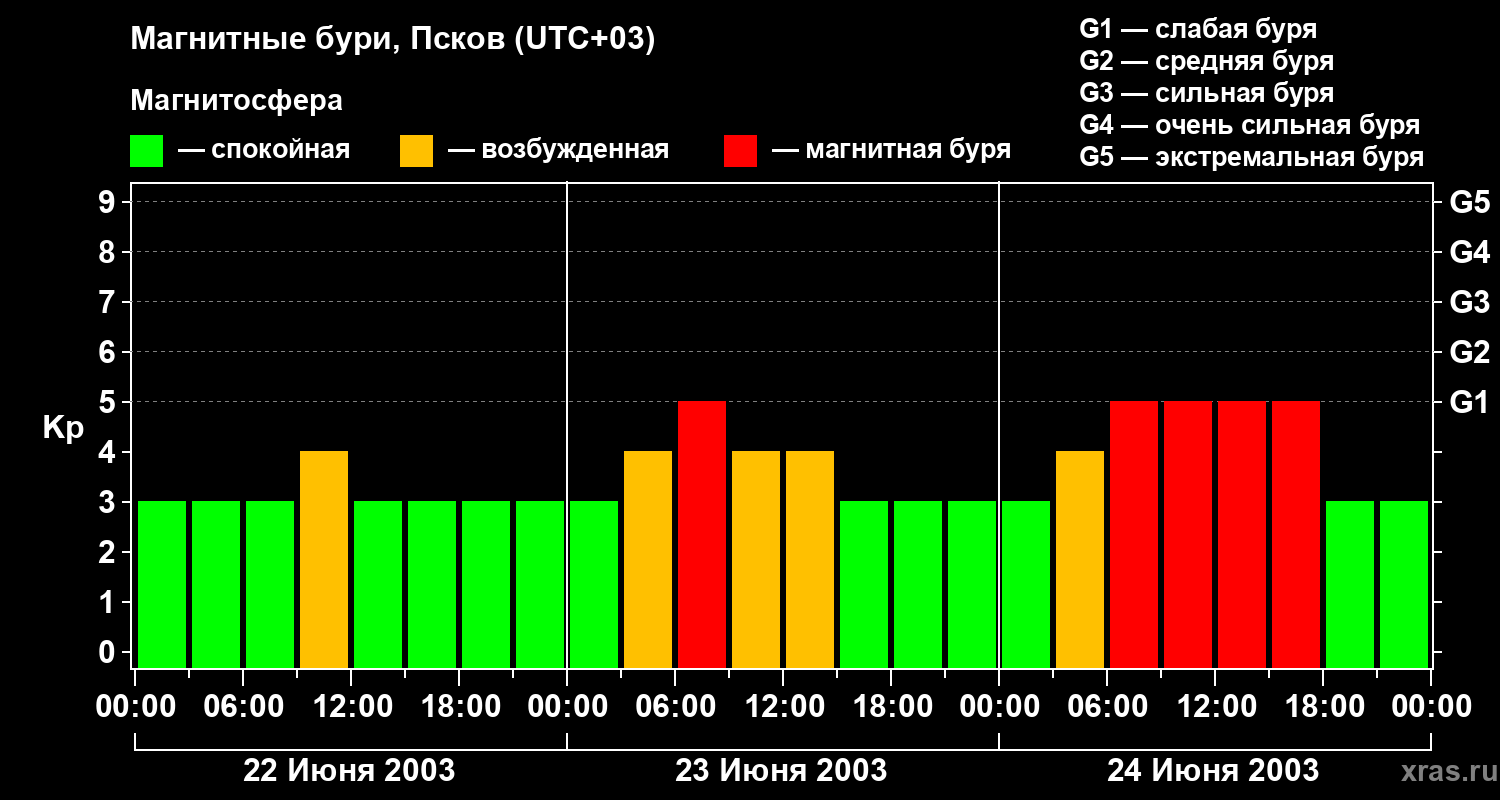Image resolution: width=1500 pixels, height=800 pixels.
Task: Click the green 18:00–21:00 bar on 23 Июня
Action: [918, 585]
